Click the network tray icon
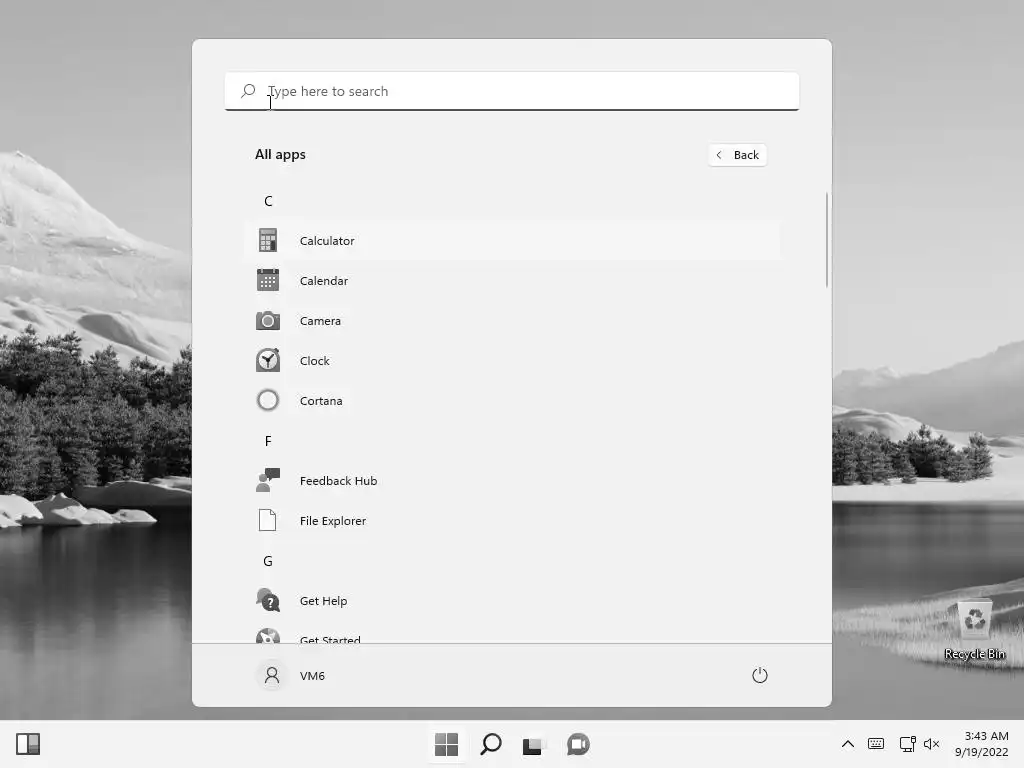The image size is (1024, 768). [x=907, y=744]
